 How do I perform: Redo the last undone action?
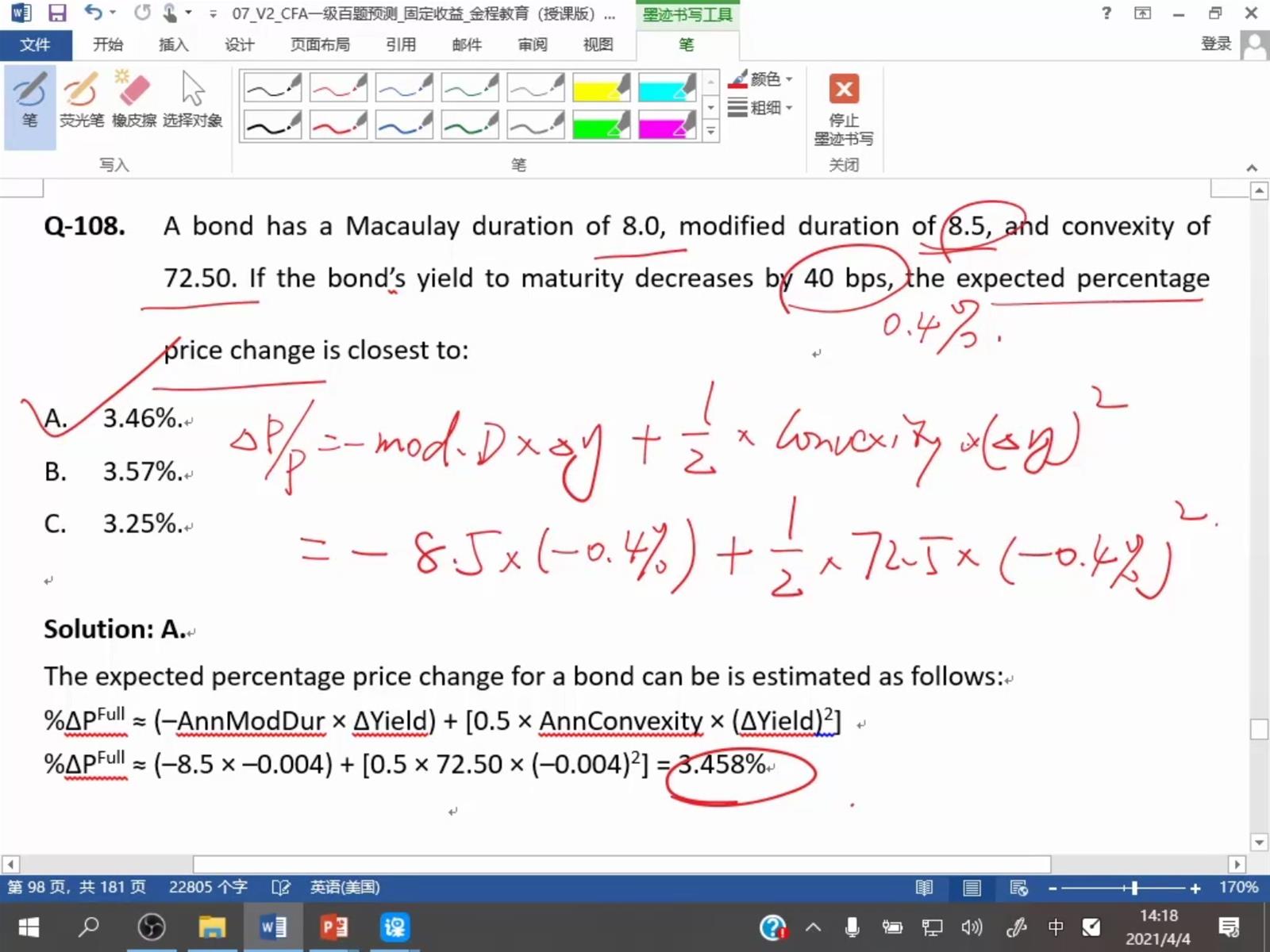coord(142,13)
